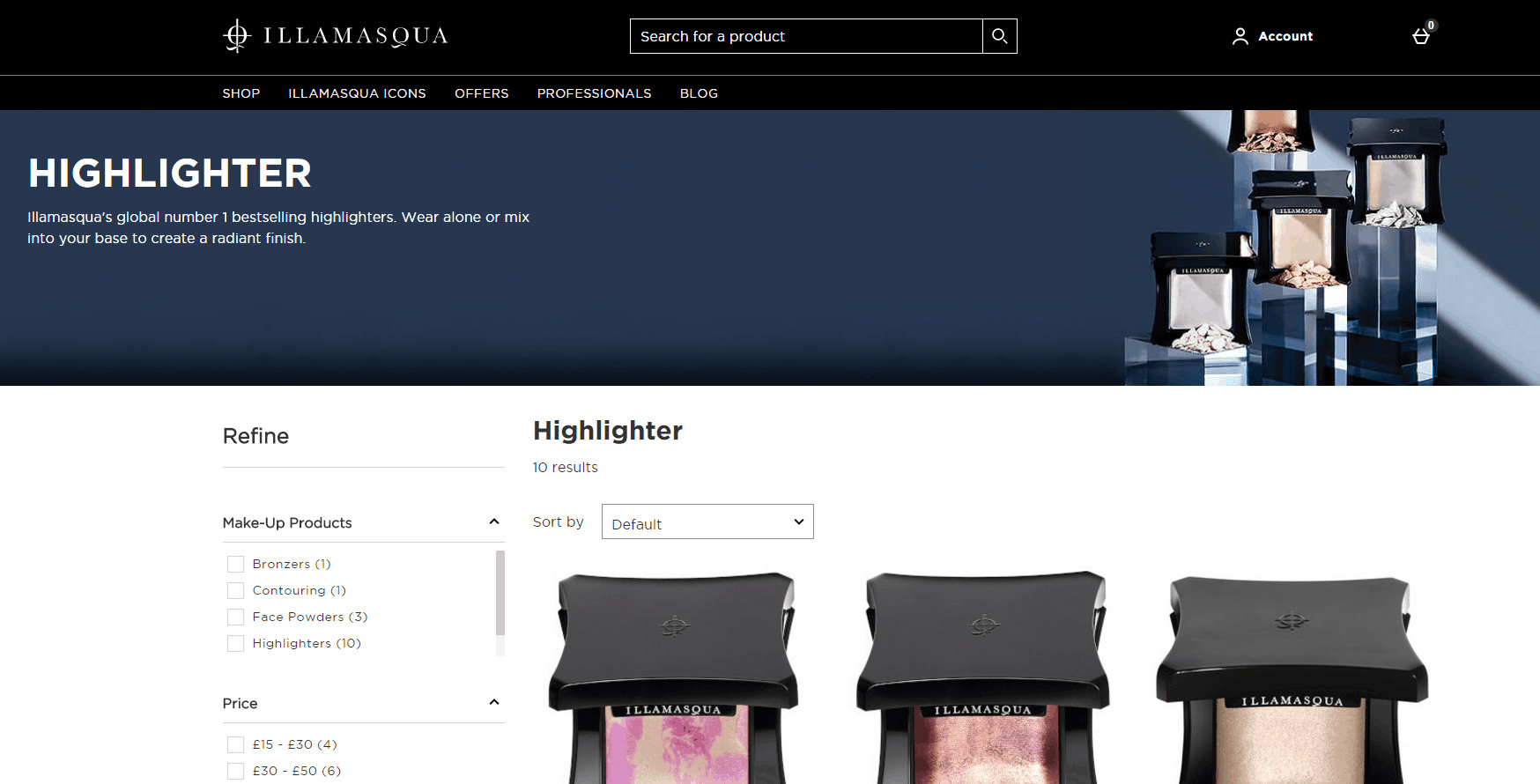Open the champagne beige highlighter product
This screenshot has height=784, width=1540.
[1292, 680]
